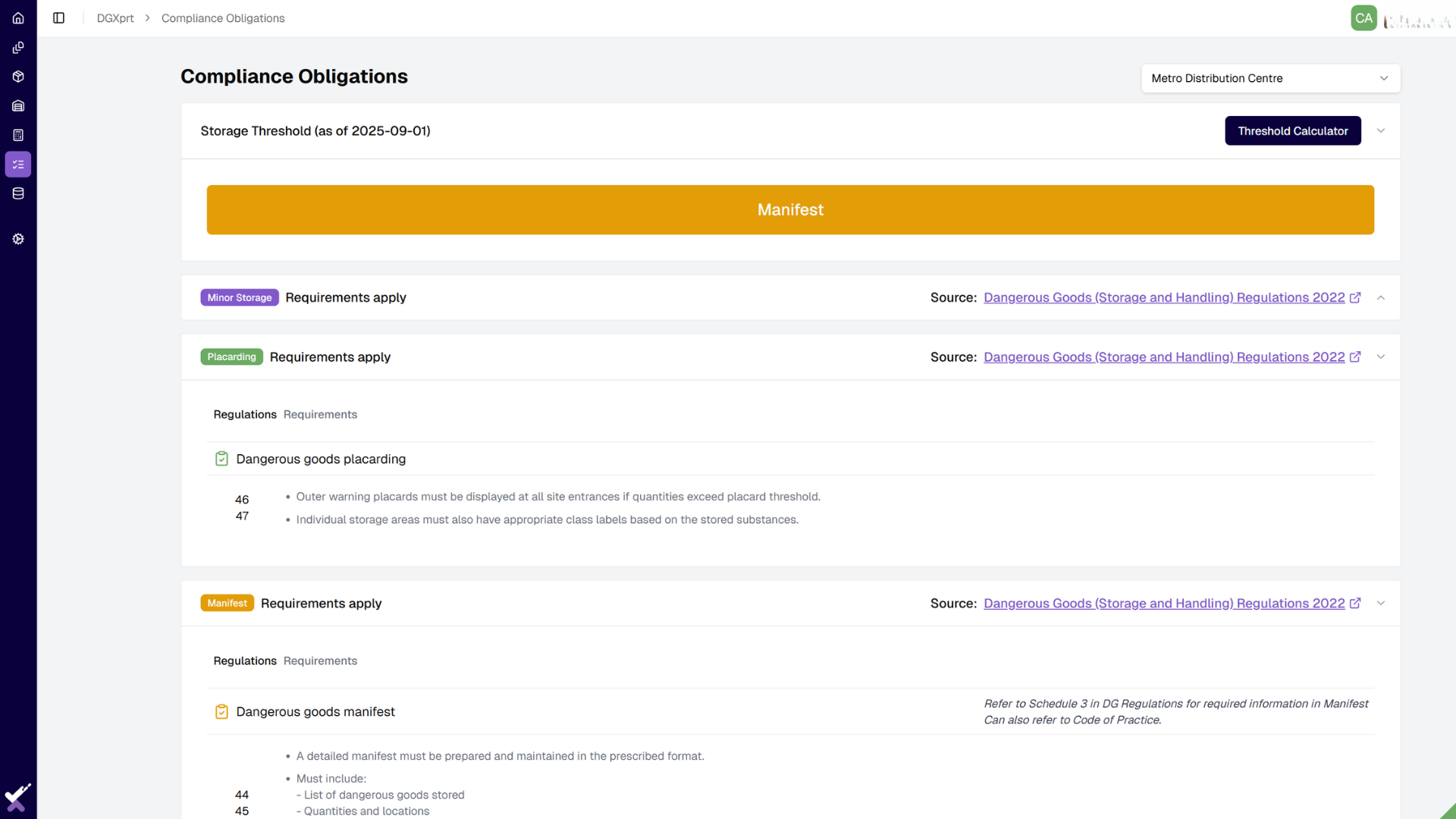Click the sidebar collapse panel icon
The height and width of the screenshot is (819, 1456).
tap(58, 18)
